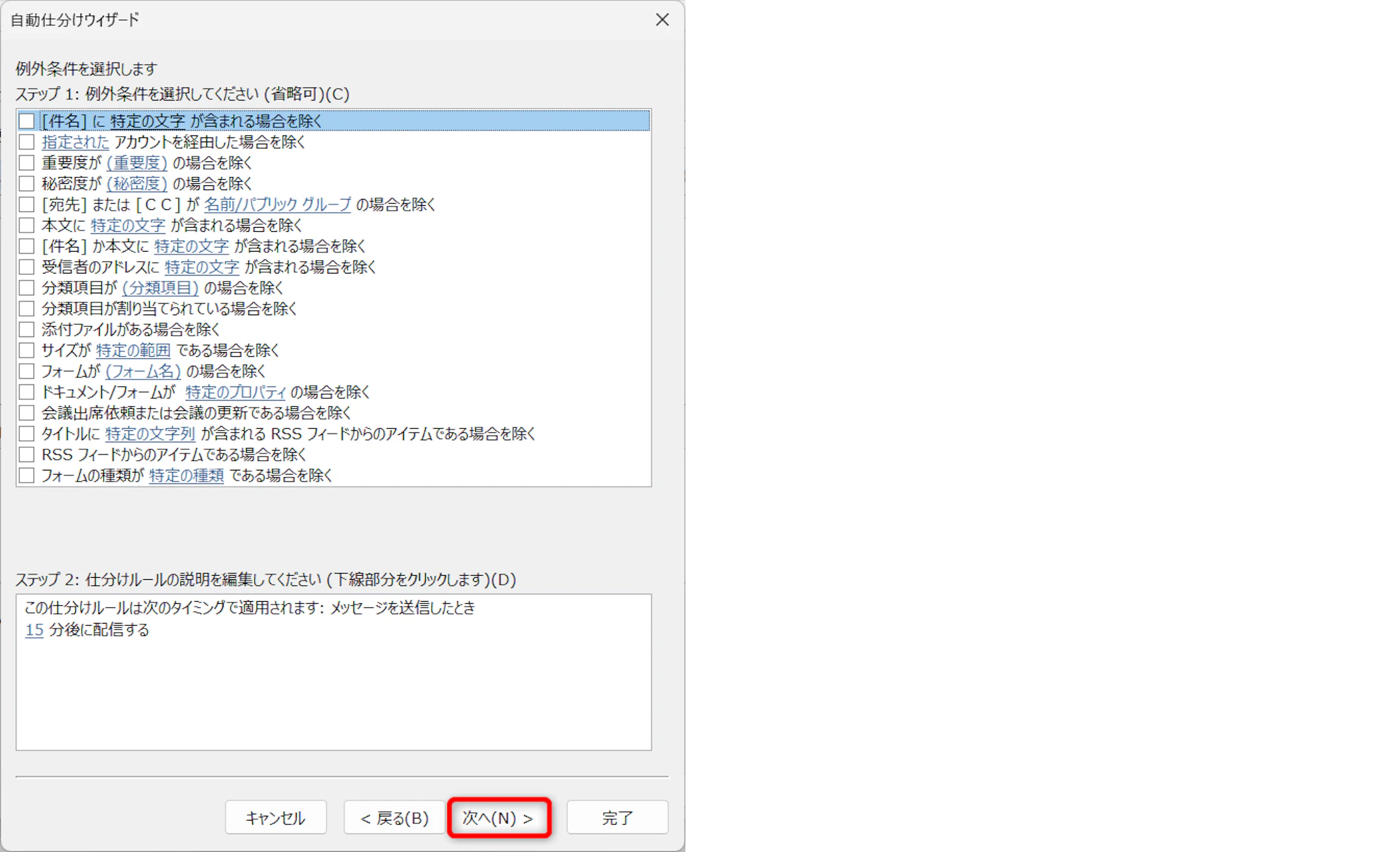Viewport: 1400px width, 852px height.
Task: Click the < 戻る(B) button
Action: 394,818
